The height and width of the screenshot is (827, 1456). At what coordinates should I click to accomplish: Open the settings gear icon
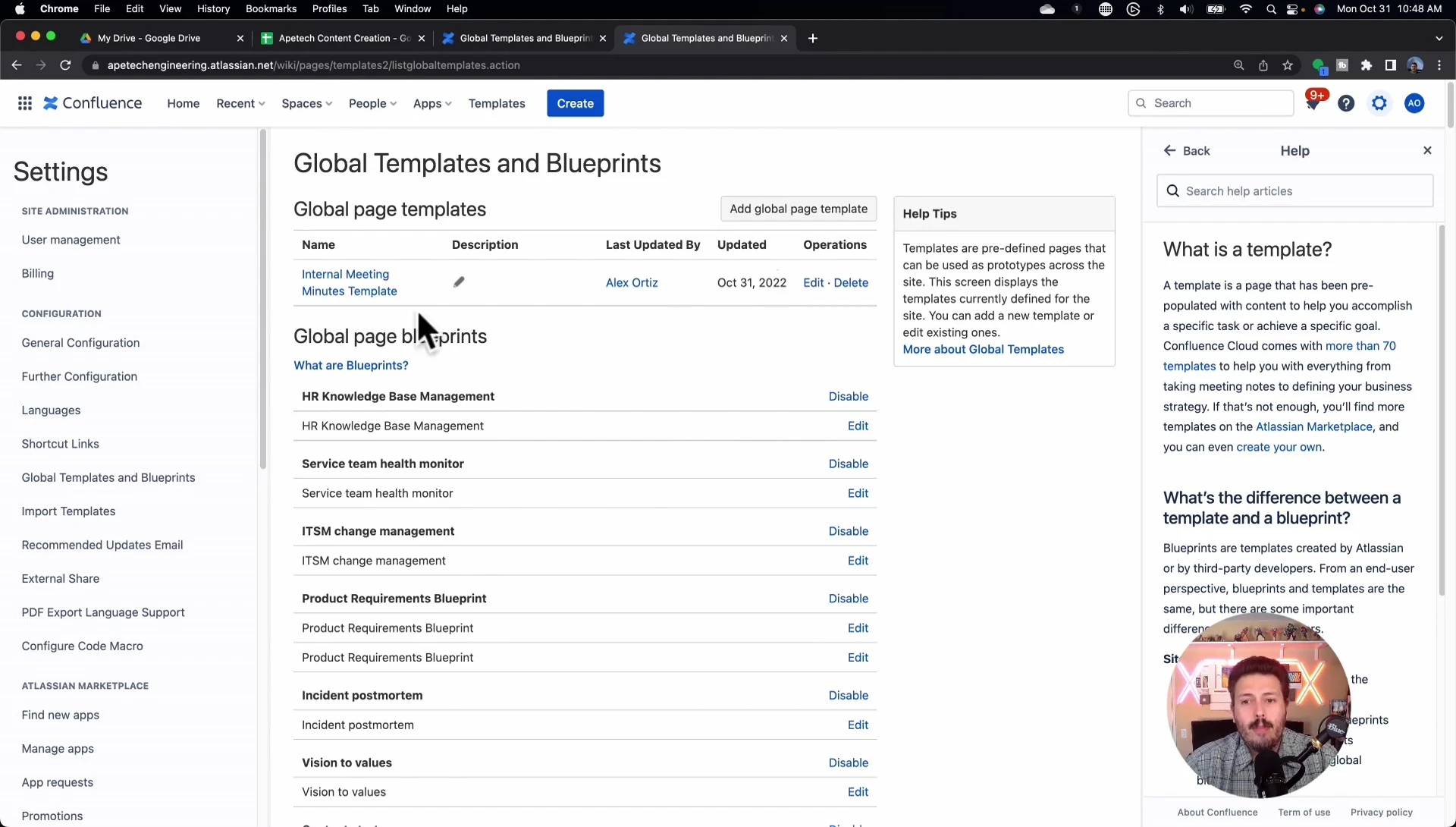click(x=1379, y=103)
